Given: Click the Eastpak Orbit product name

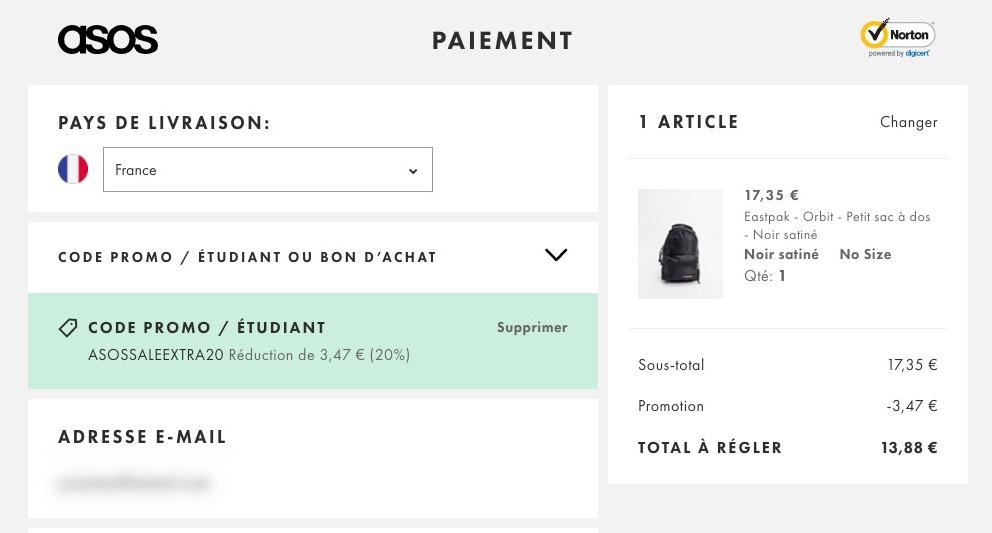Looking at the screenshot, I should [837, 225].
